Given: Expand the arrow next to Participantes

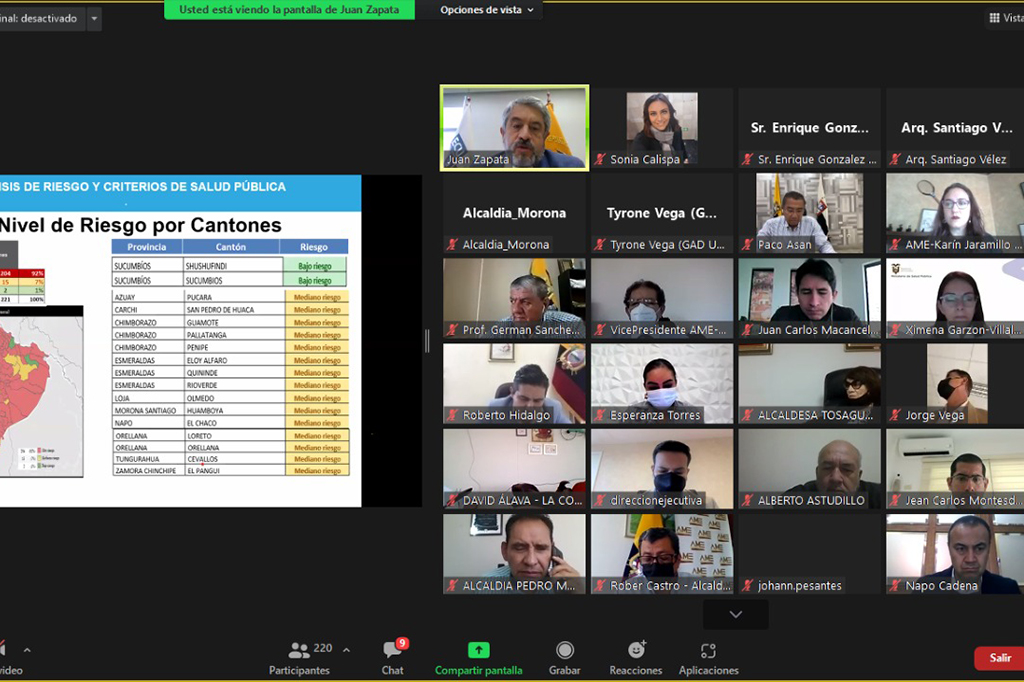Looking at the screenshot, I should click(x=346, y=650).
